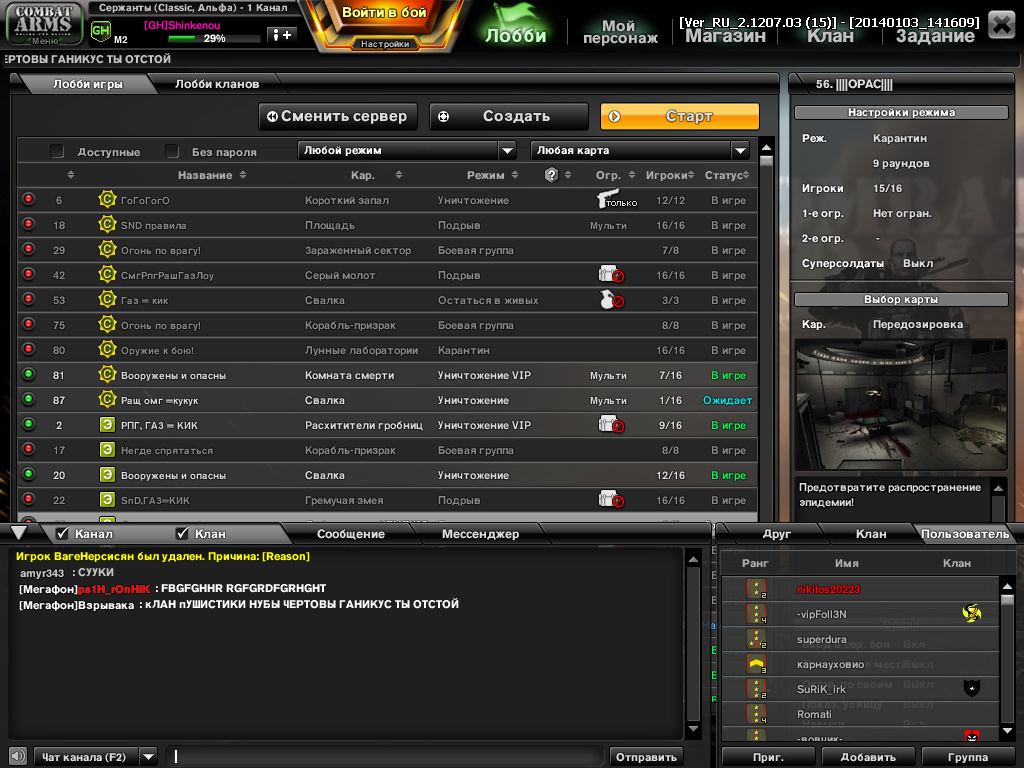The width and height of the screenshot is (1024, 768).
Task: Open the Пользователь list tab
Action: pyautogui.click(x=965, y=534)
